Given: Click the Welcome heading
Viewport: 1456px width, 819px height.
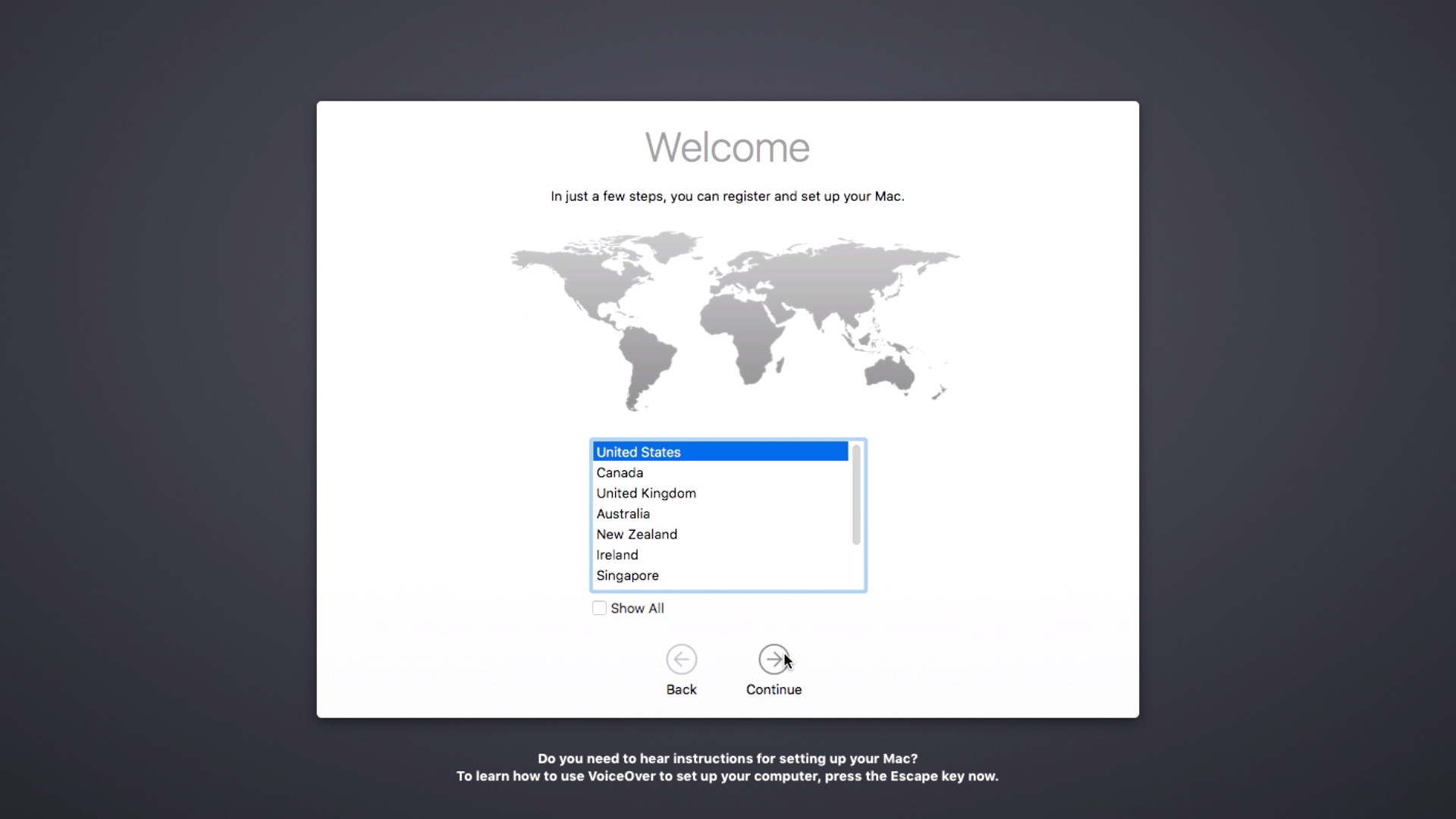Looking at the screenshot, I should click(x=727, y=147).
